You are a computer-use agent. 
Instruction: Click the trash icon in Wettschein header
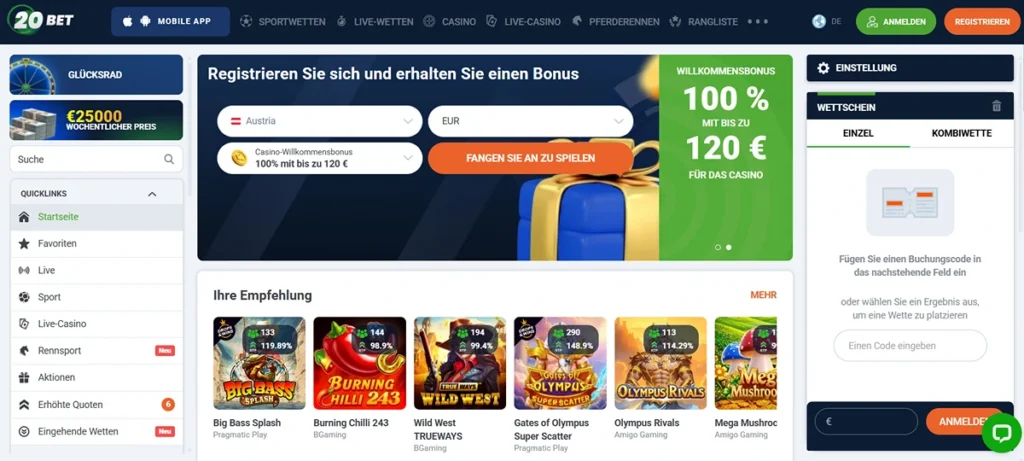coord(996,106)
